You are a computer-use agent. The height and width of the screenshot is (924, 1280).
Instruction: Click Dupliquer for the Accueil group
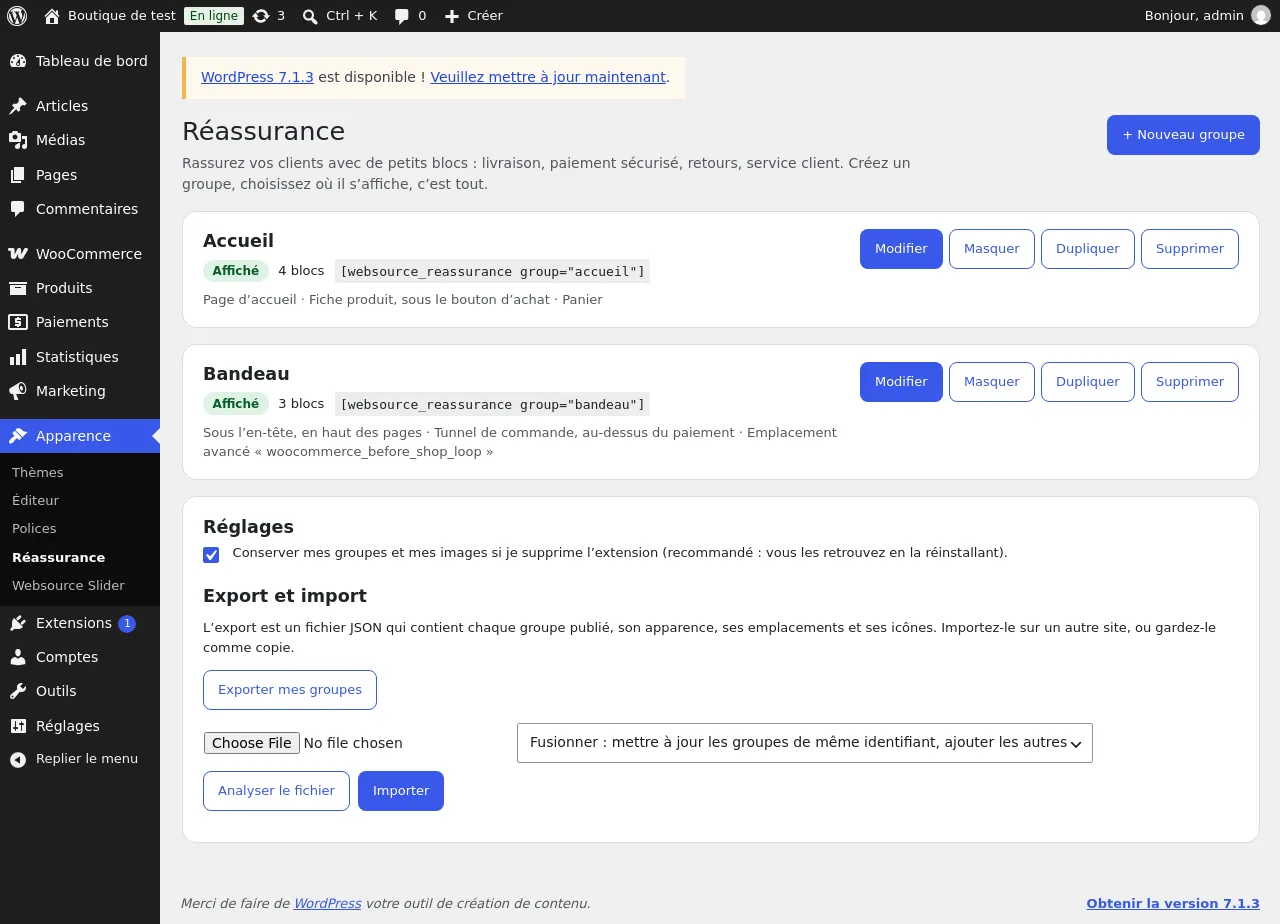[1088, 249]
